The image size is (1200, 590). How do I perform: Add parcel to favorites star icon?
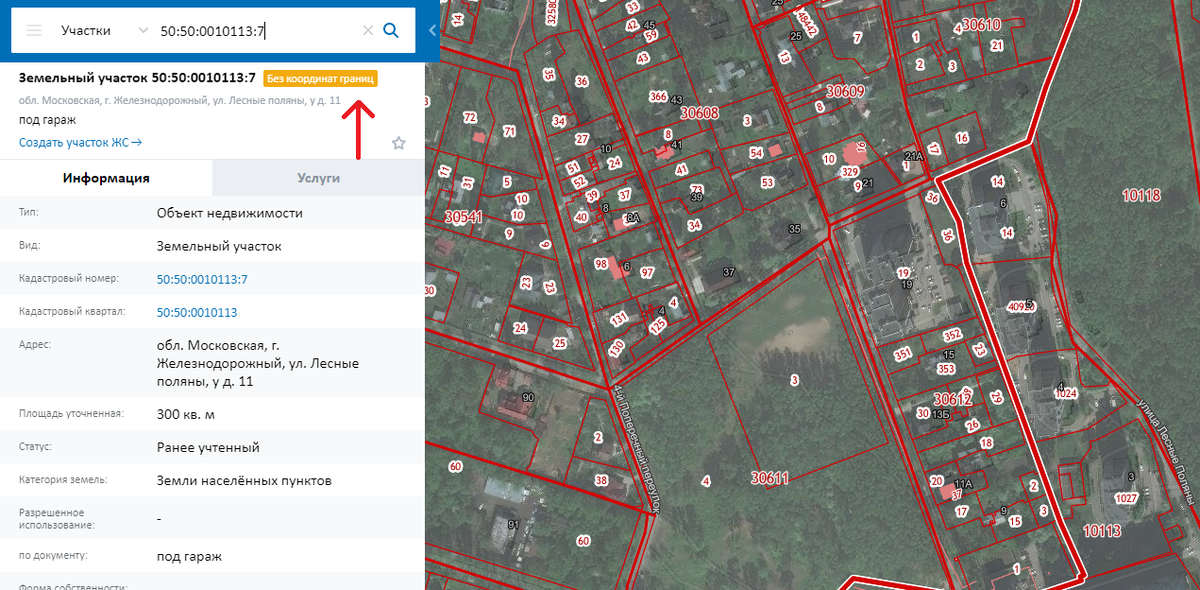coord(398,143)
